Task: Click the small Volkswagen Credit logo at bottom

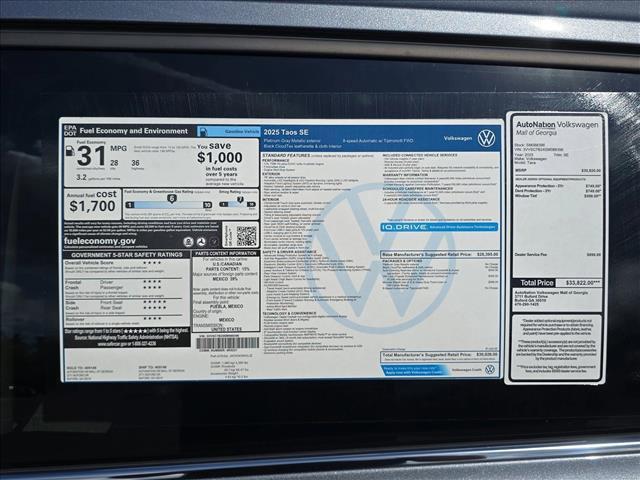Action: 490,369
